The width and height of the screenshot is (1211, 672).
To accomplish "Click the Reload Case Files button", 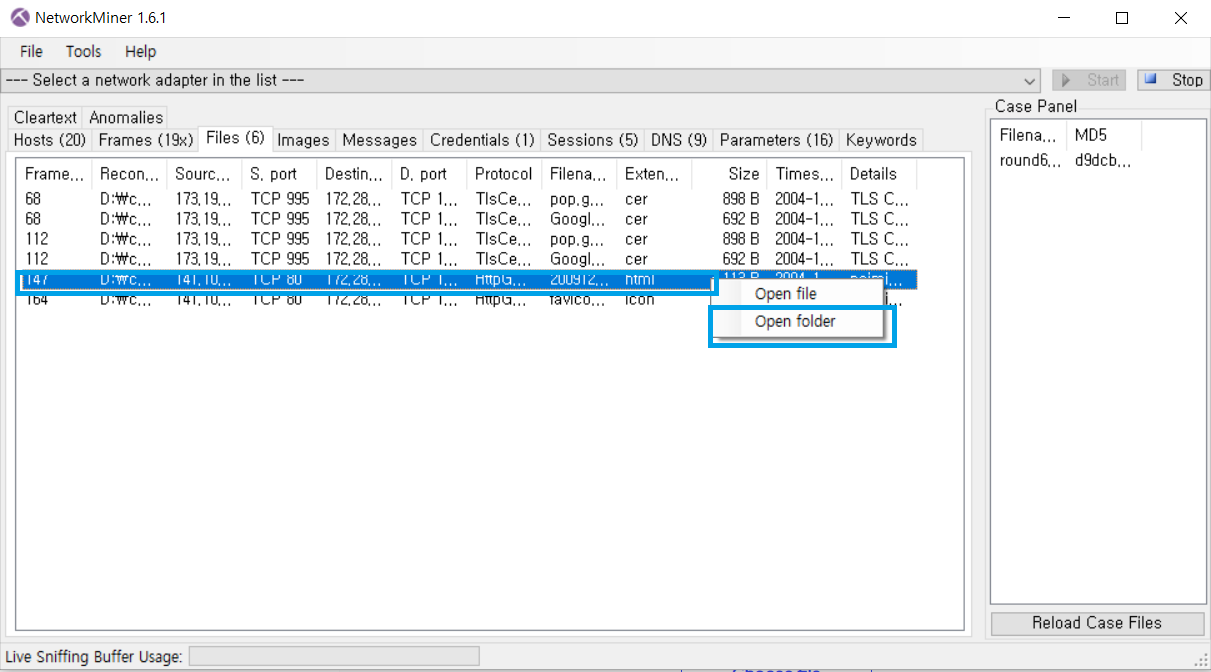I will (x=1097, y=623).
